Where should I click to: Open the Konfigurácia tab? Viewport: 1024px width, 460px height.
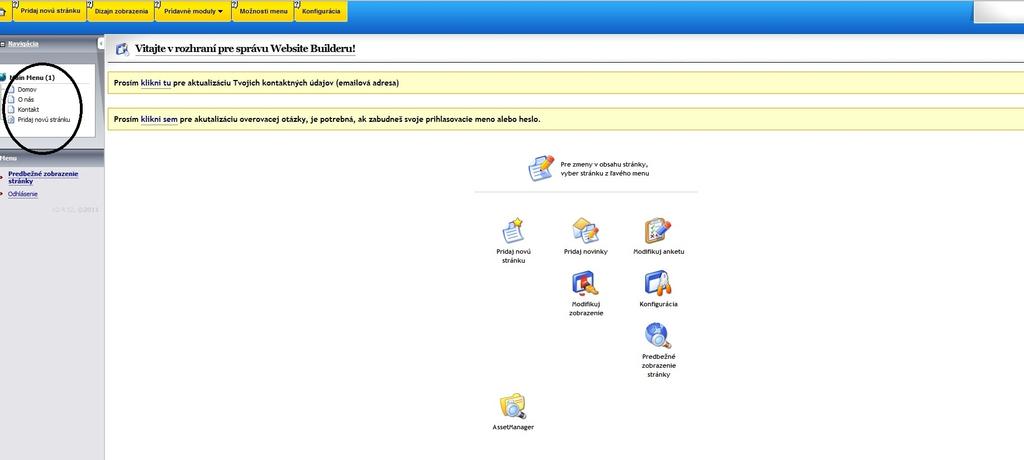point(321,11)
